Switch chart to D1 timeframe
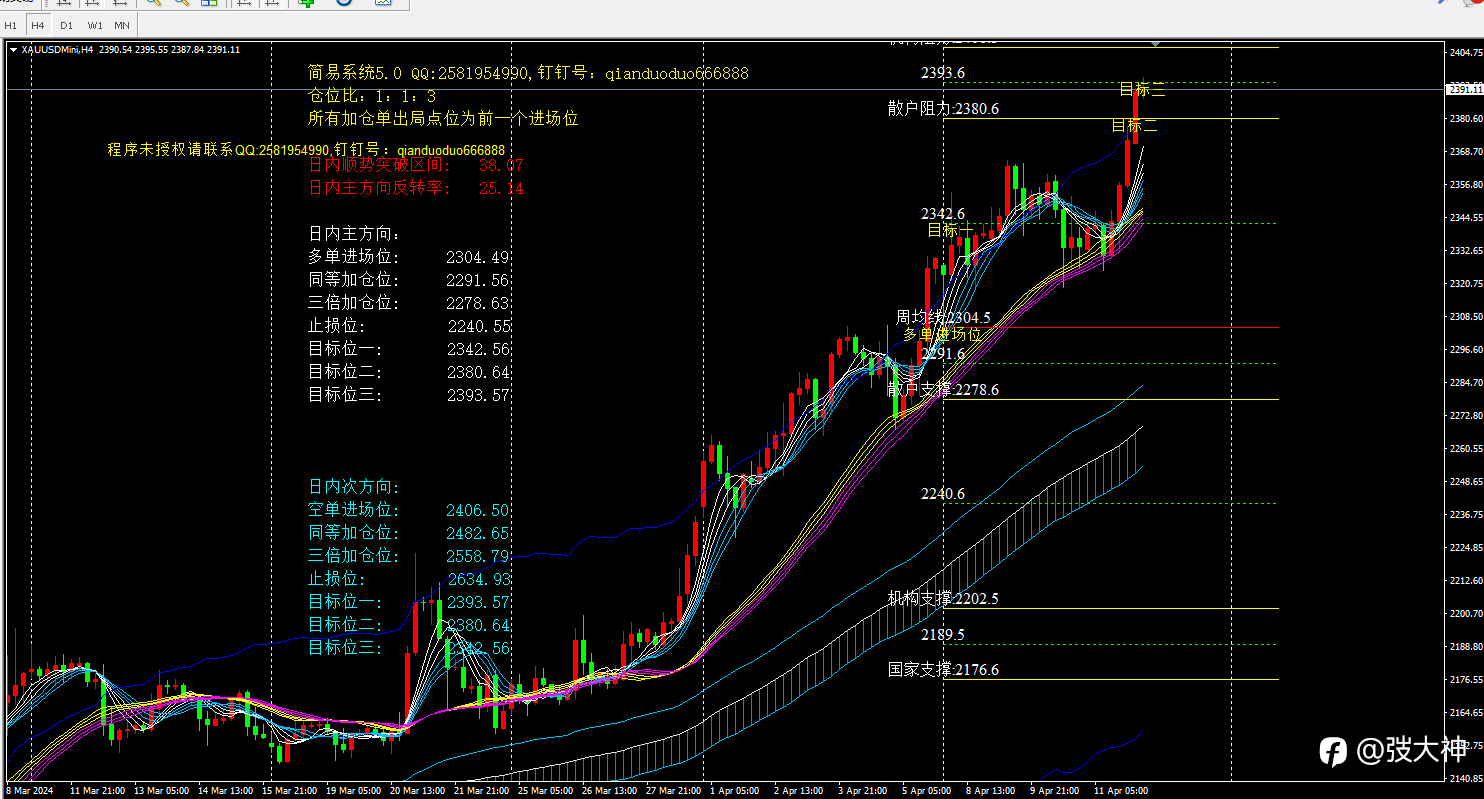 [x=66, y=24]
